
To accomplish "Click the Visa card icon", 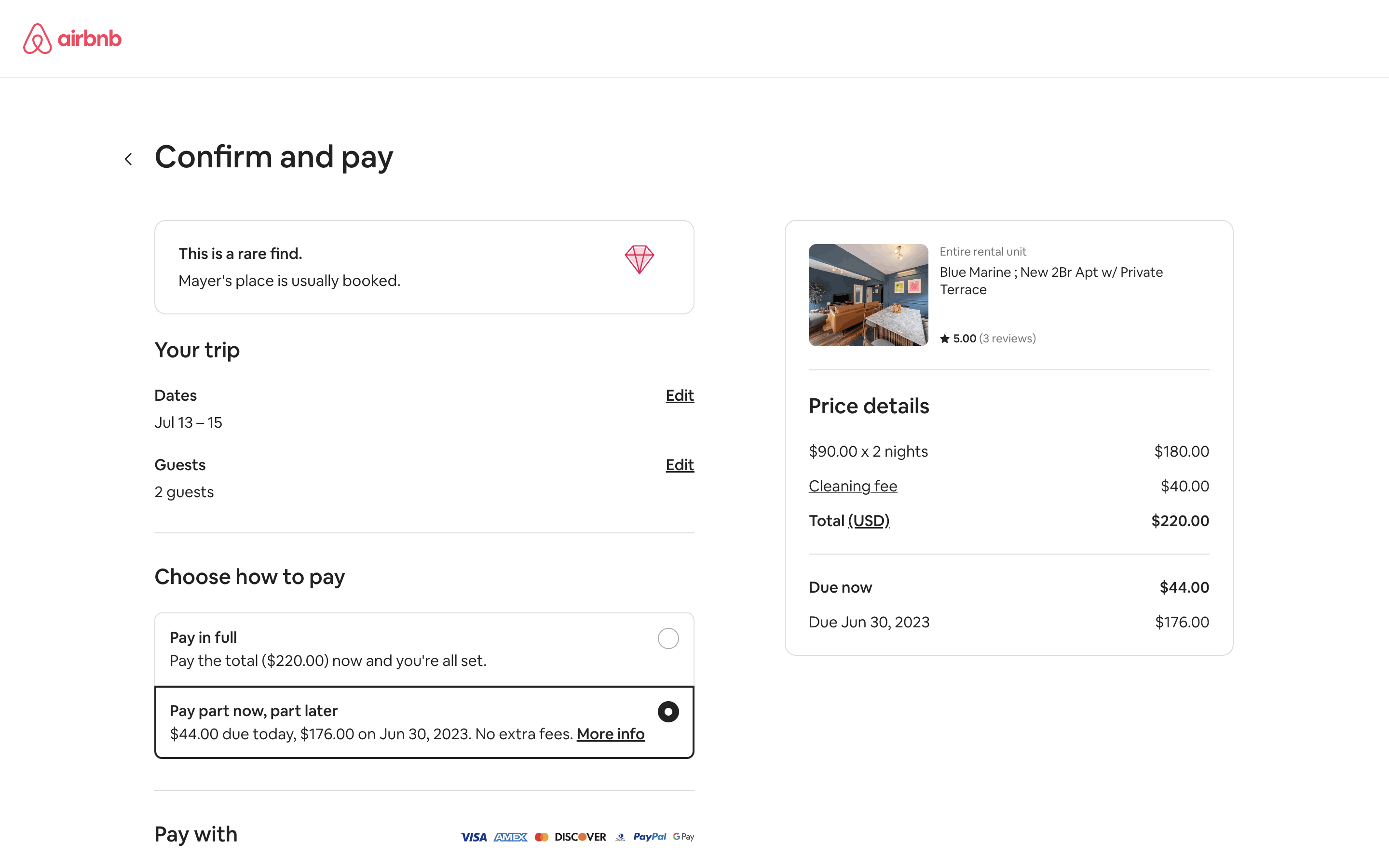I will coord(473,837).
